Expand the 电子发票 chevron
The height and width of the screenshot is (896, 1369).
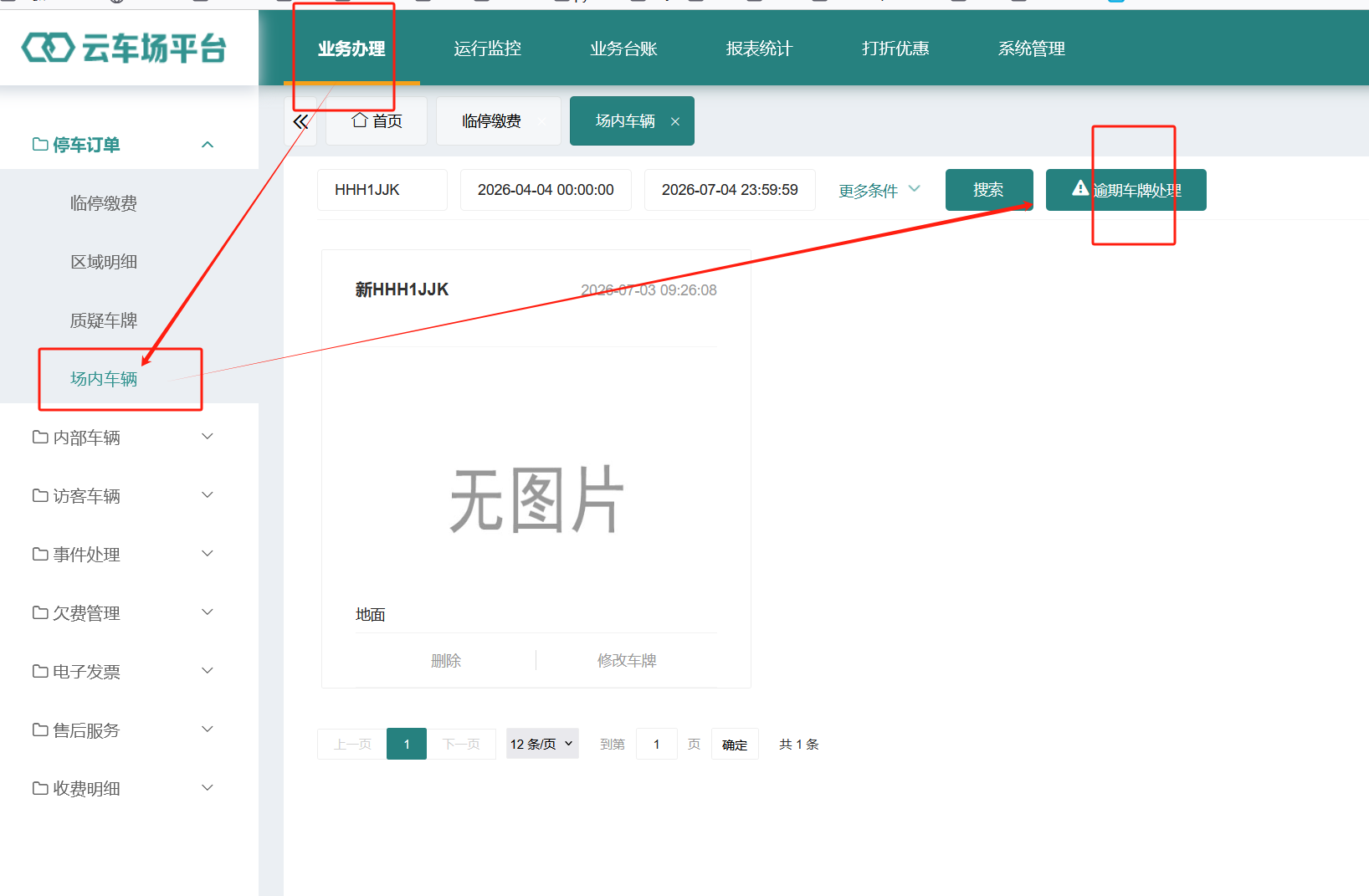click(x=208, y=671)
